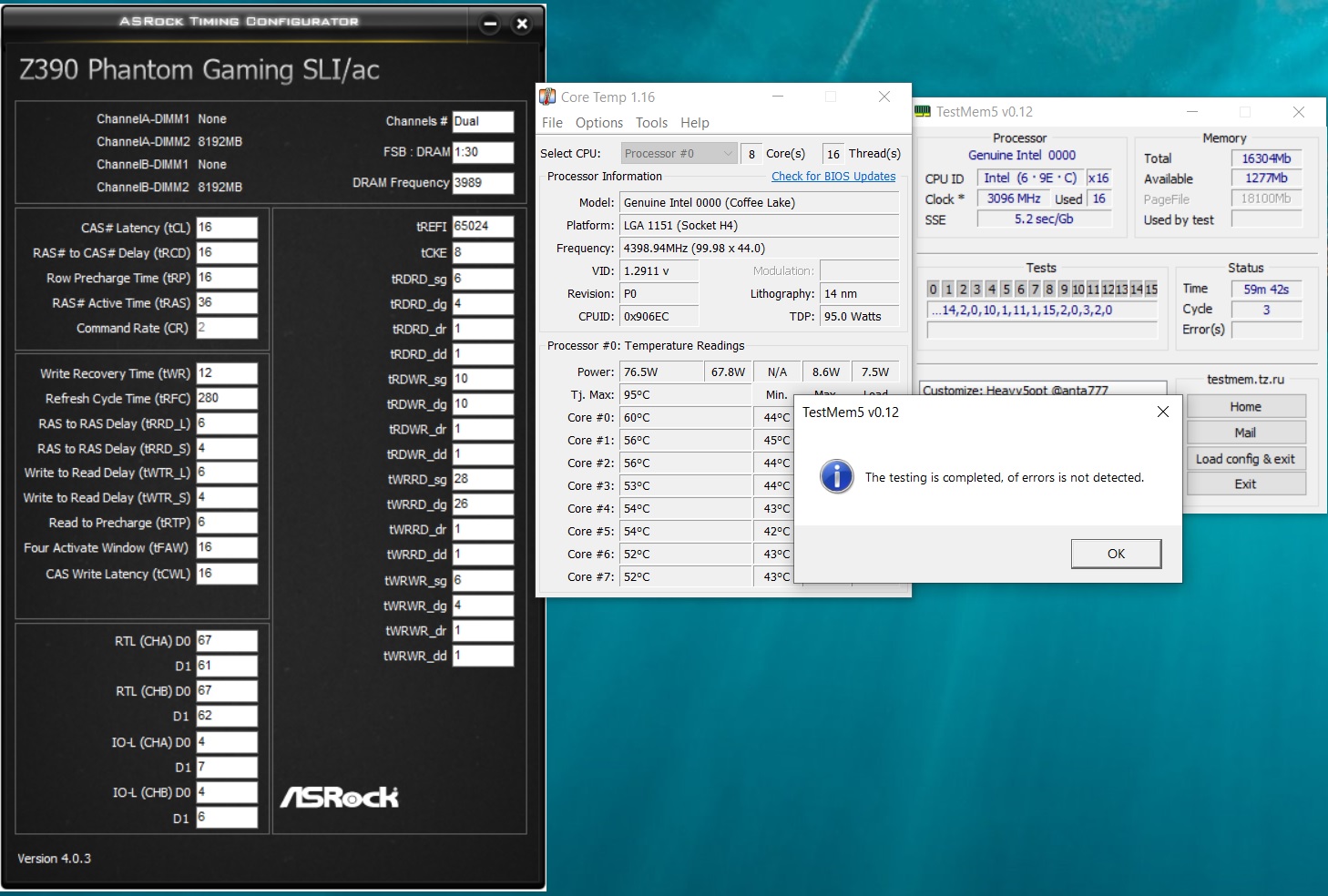Open the Options menu in Core Temp

[x=599, y=123]
